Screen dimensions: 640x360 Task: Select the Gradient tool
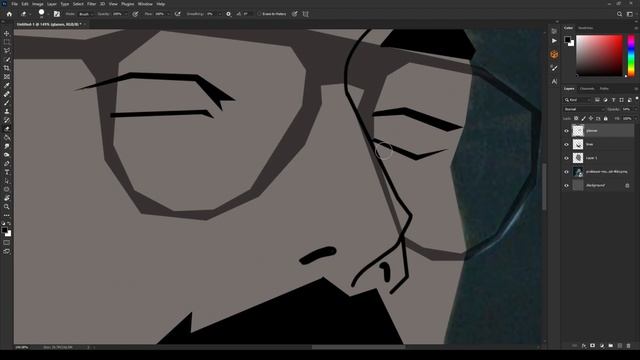coord(7,138)
